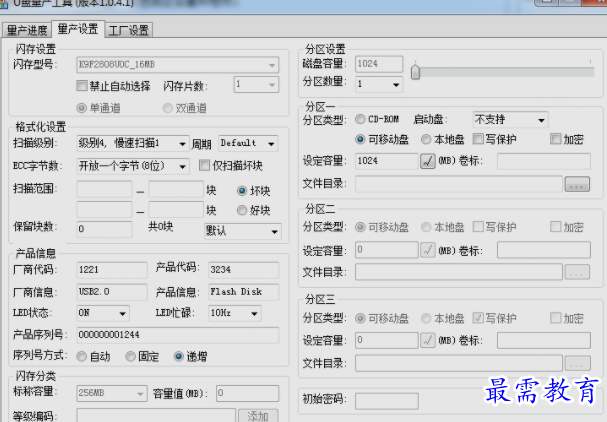Click the 等级编码 input field
The height and width of the screenshot is (422, 607).
(x=156, y=415)
